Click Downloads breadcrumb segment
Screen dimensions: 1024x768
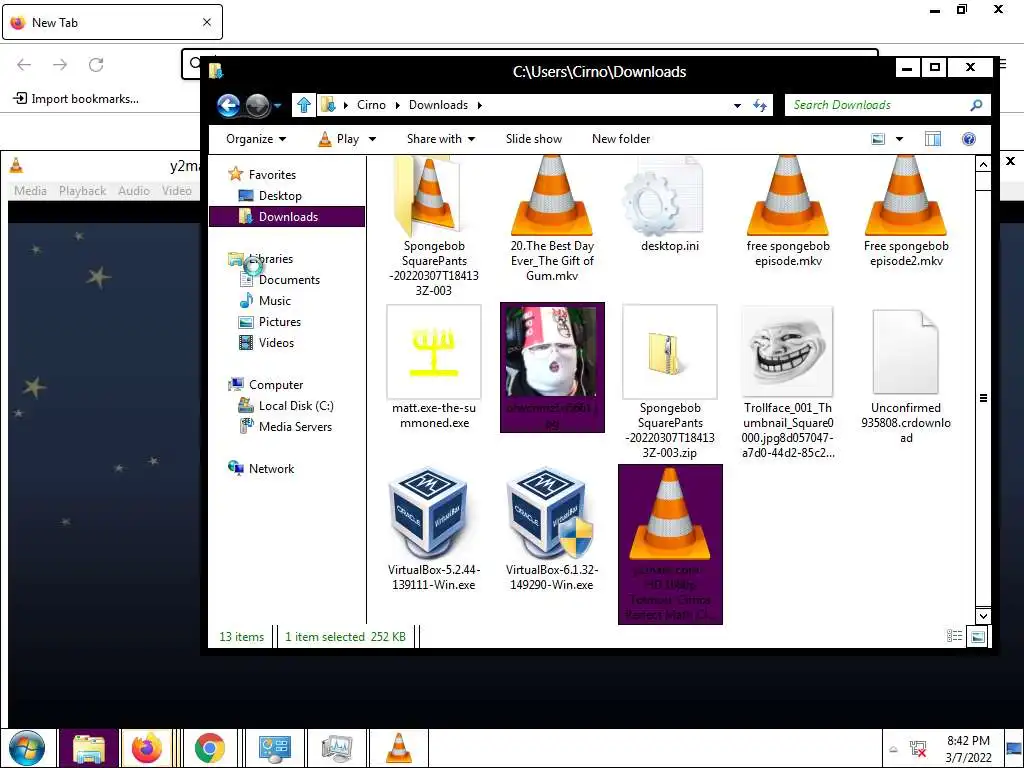[x=438, y=105]
